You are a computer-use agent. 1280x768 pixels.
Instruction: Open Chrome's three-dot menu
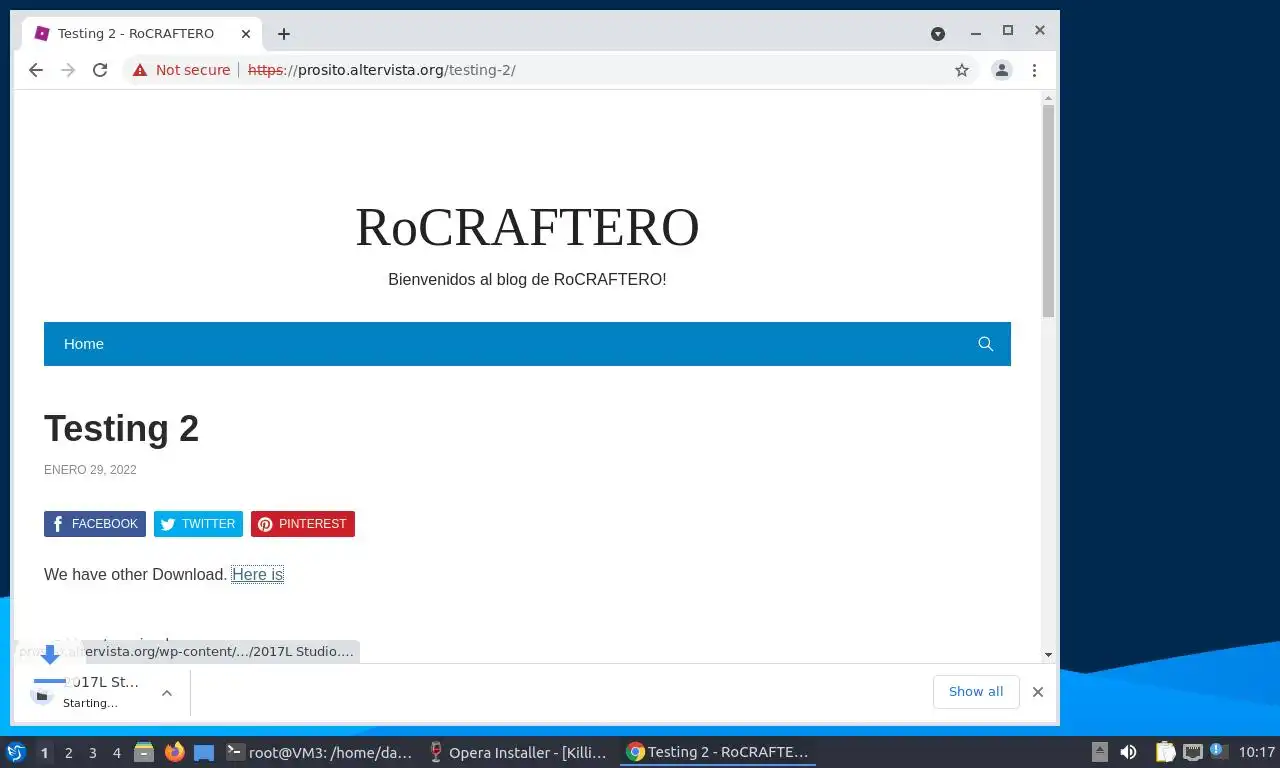[1034, 70]
